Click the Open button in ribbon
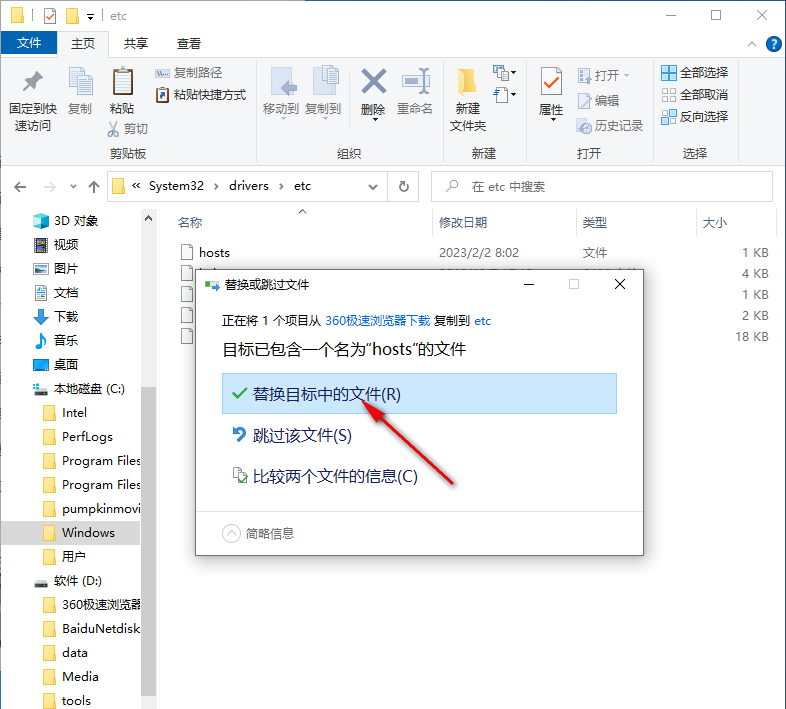This screenshot has width=786, height=709. point(604,76)
